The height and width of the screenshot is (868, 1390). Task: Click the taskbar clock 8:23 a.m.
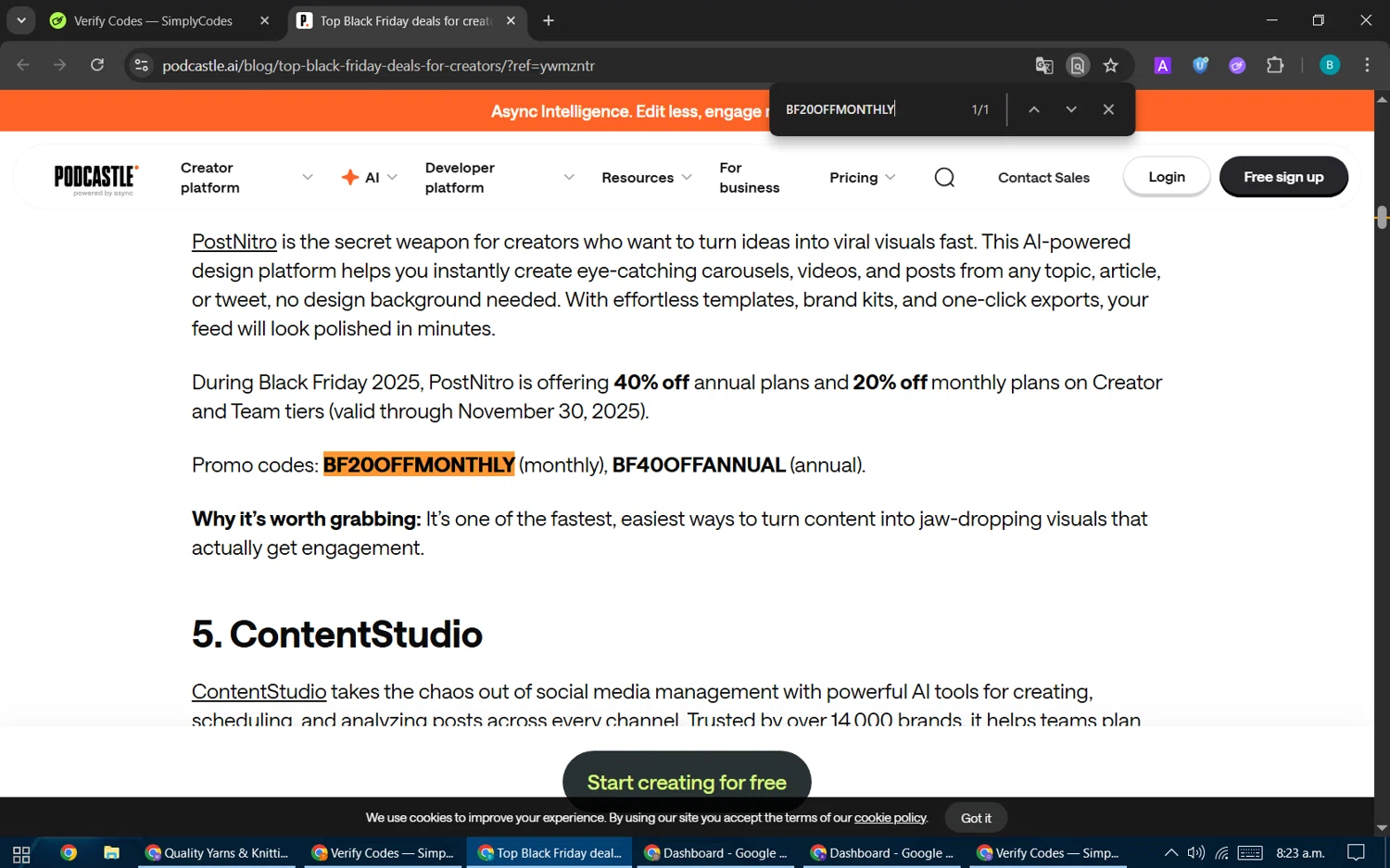(1300, 853)
